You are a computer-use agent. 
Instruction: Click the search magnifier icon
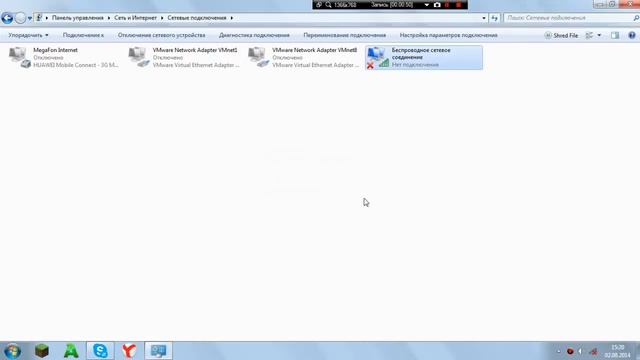tap(636, 18)
